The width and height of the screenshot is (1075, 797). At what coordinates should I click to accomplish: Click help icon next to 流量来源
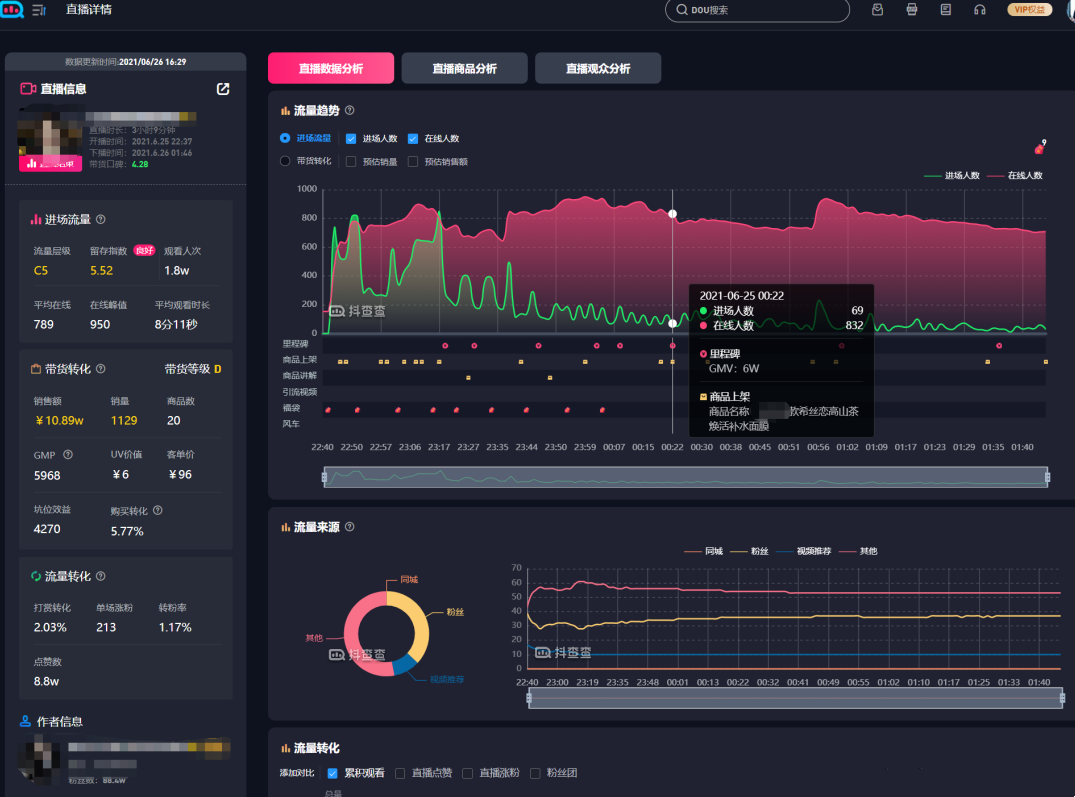pyautogui.click(x=349, y=527)
